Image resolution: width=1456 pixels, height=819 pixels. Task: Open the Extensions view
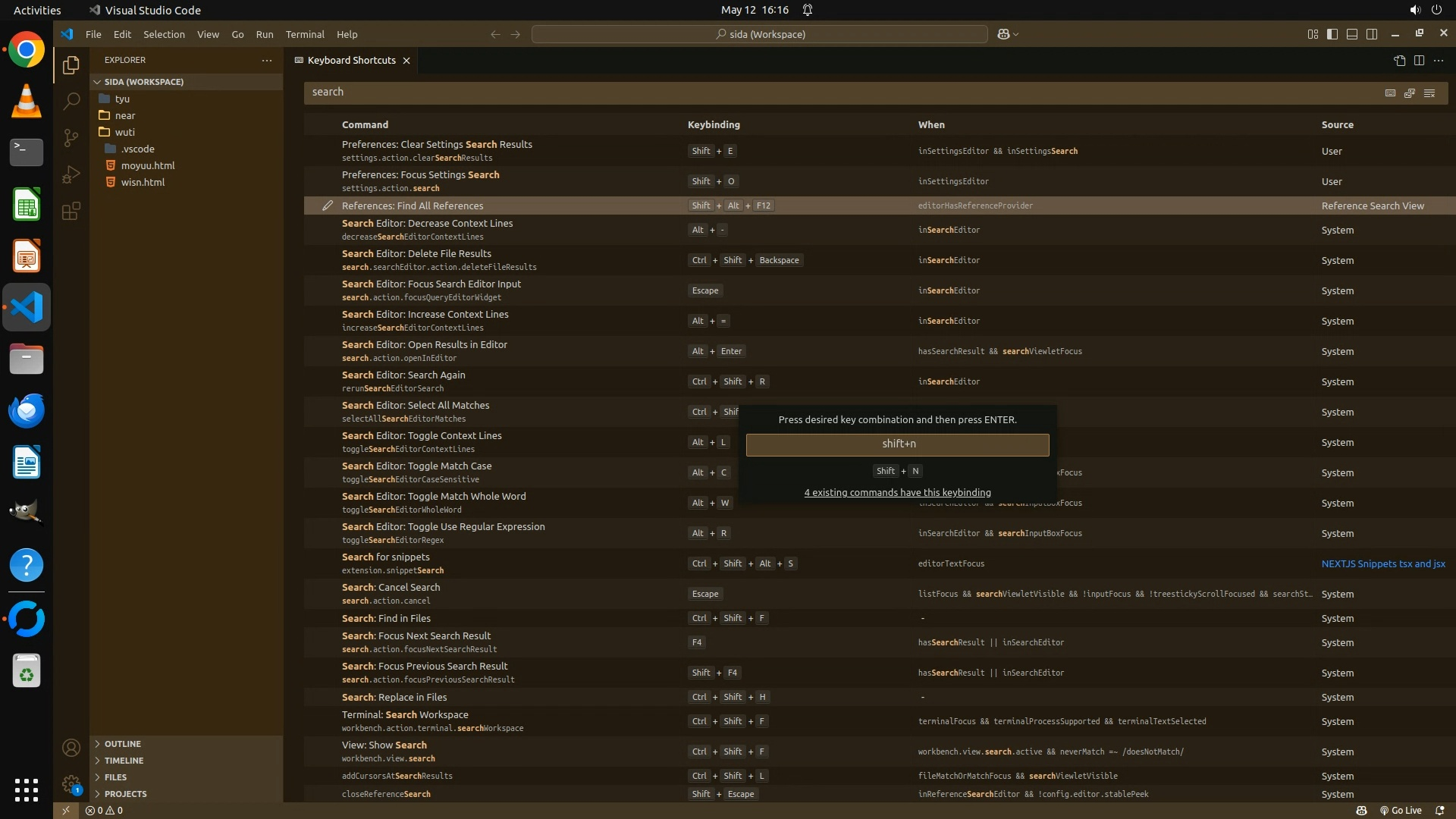coord(71,211)
